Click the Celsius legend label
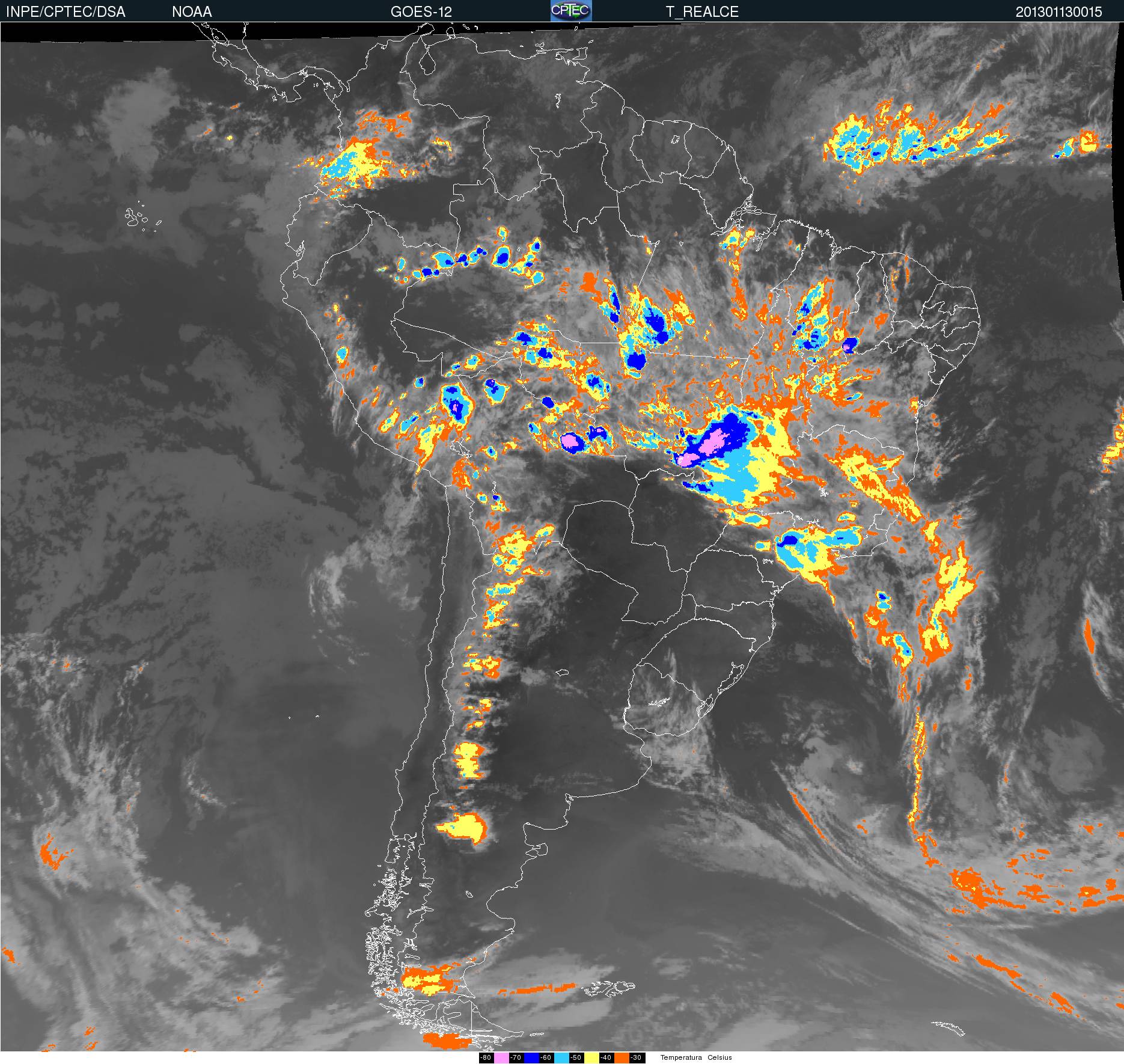The image size is (1124, 1064). coord(719,1057)
